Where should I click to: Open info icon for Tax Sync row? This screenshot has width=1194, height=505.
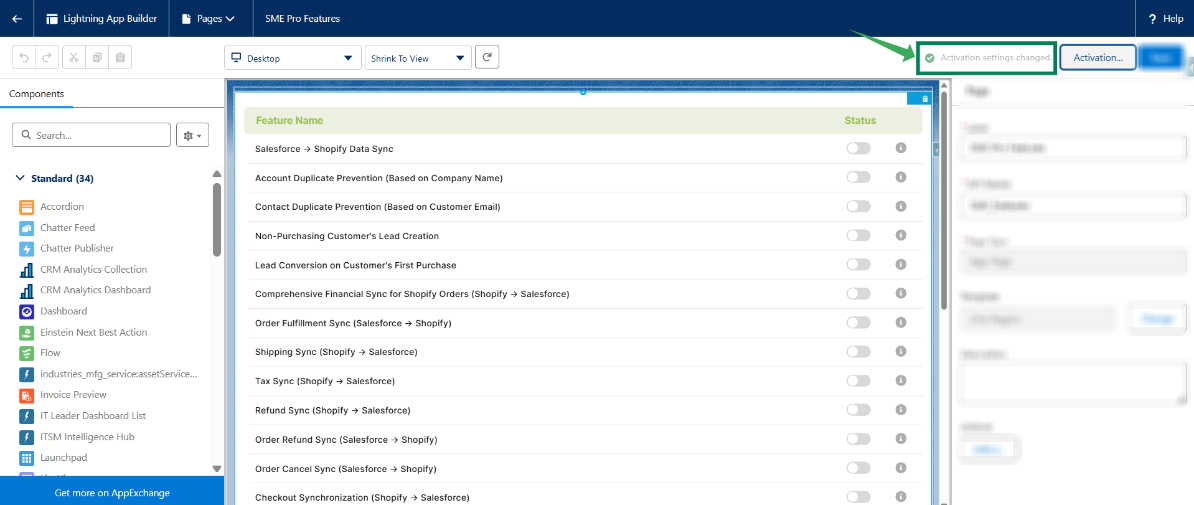pos(901,380)
